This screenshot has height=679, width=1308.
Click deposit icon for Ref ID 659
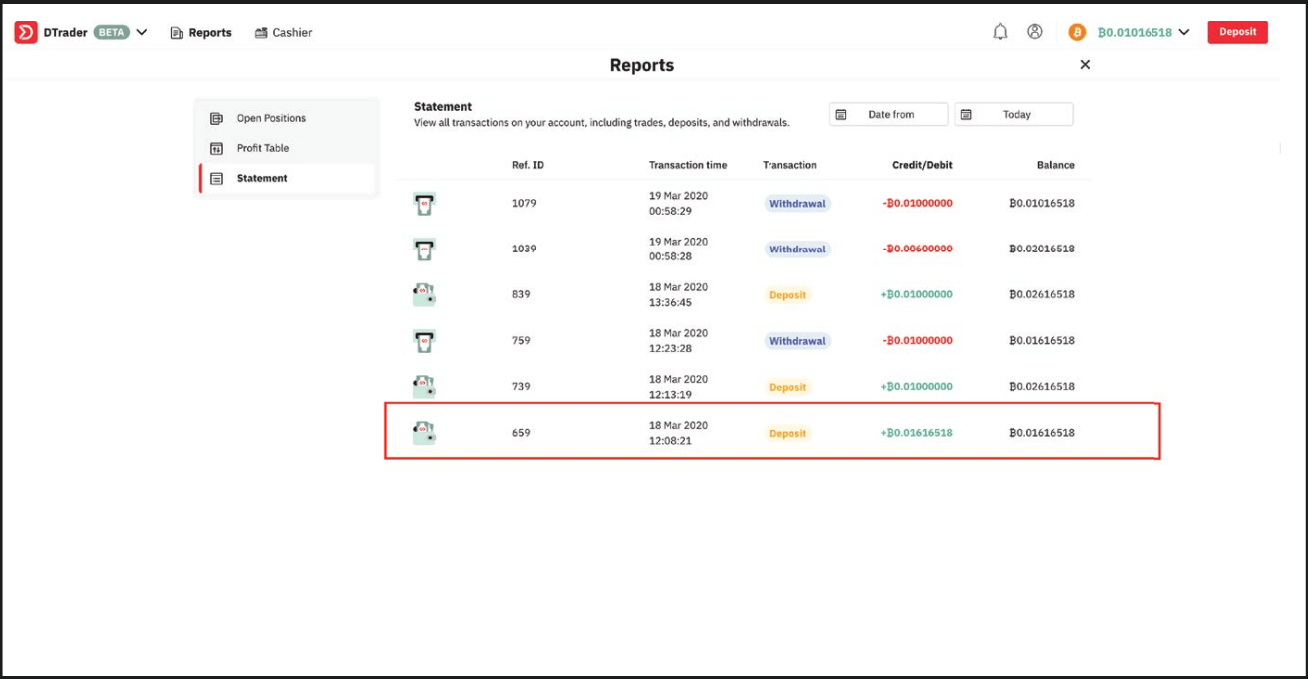click(x=424, y=433)
